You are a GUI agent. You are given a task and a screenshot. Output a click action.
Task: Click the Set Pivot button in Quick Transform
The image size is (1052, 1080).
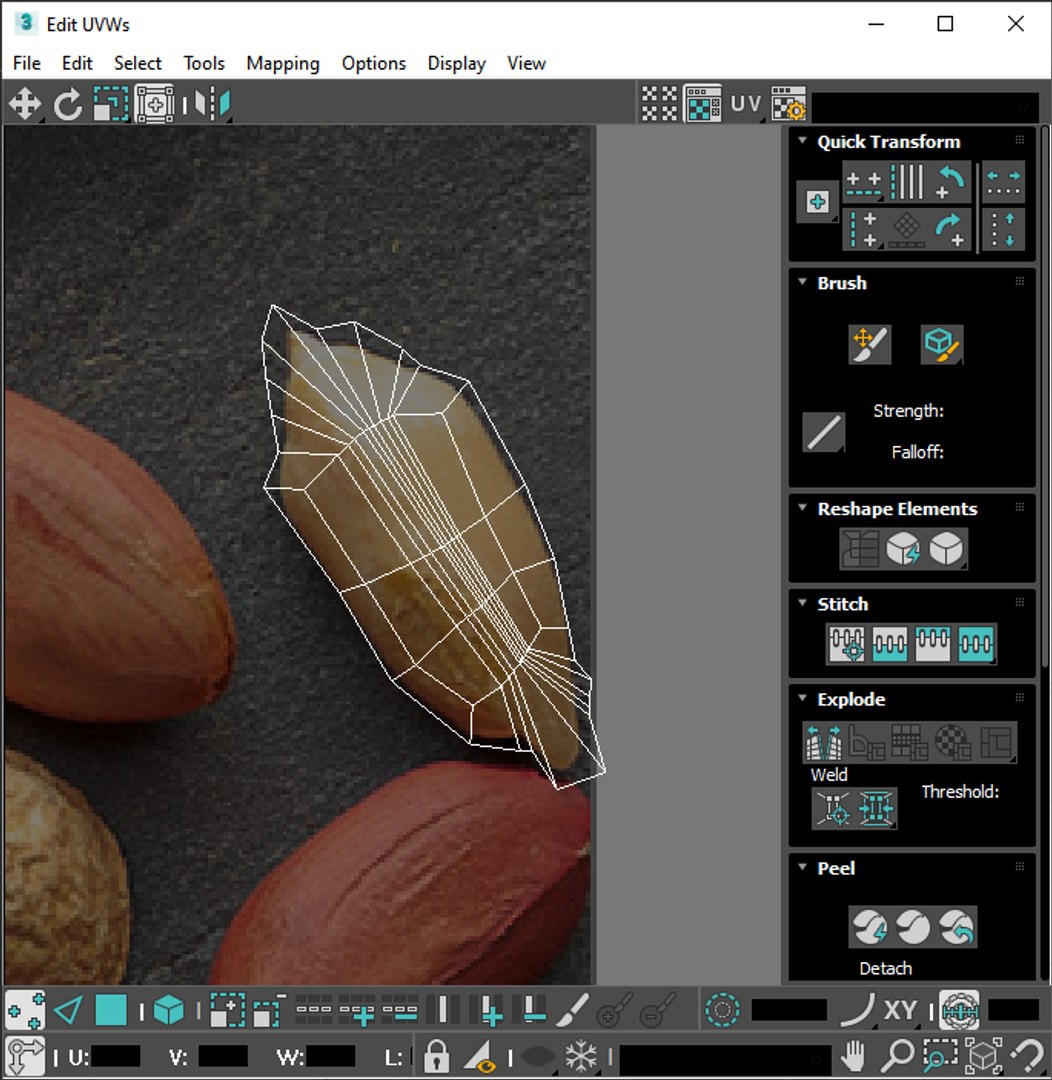coord(817,202)
